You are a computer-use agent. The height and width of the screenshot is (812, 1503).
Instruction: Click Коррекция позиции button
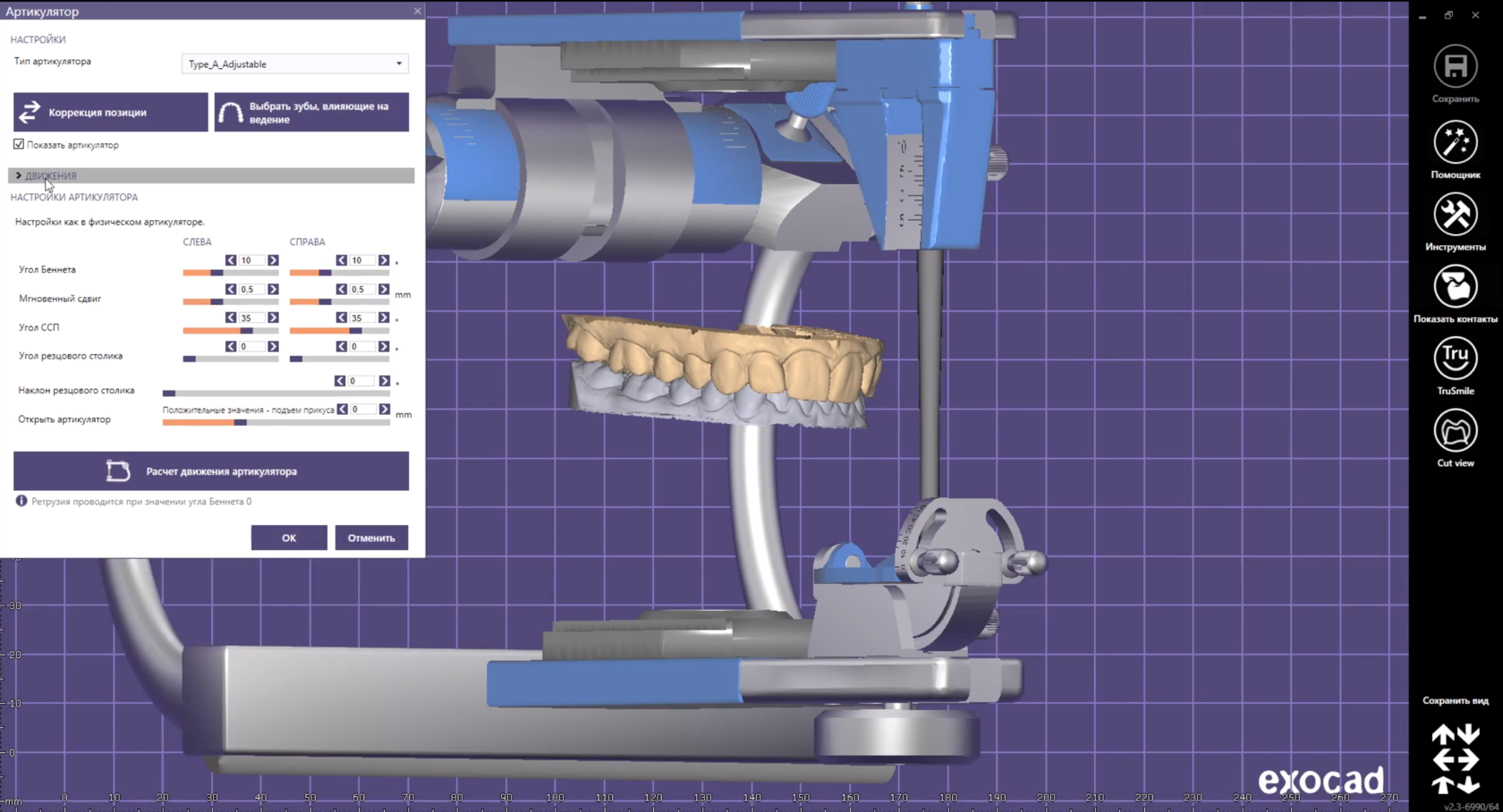pyautogui.click(x=110, y=112)
